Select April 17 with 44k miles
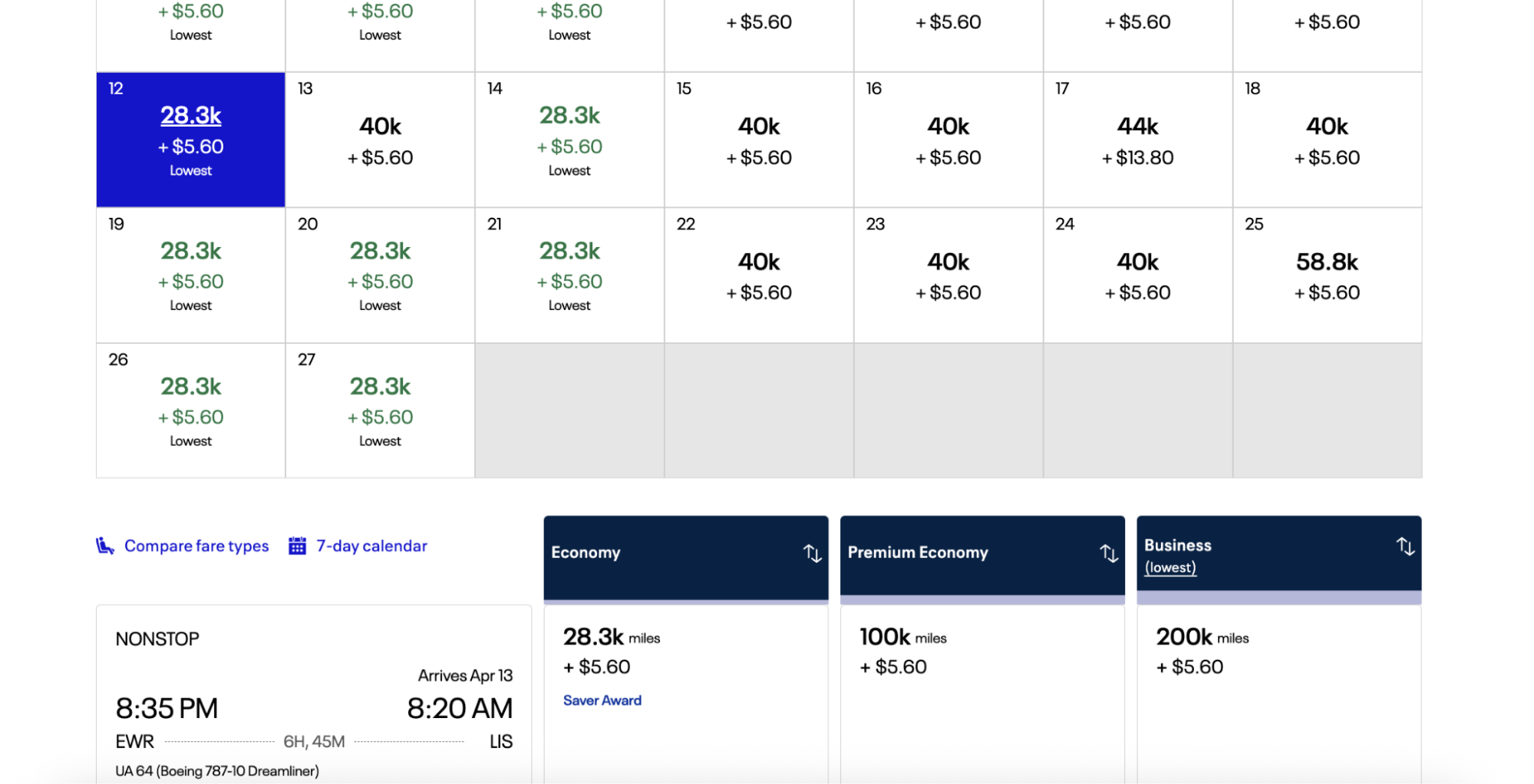Viewport: 1534px width, 784px height. pos(1137,138)
